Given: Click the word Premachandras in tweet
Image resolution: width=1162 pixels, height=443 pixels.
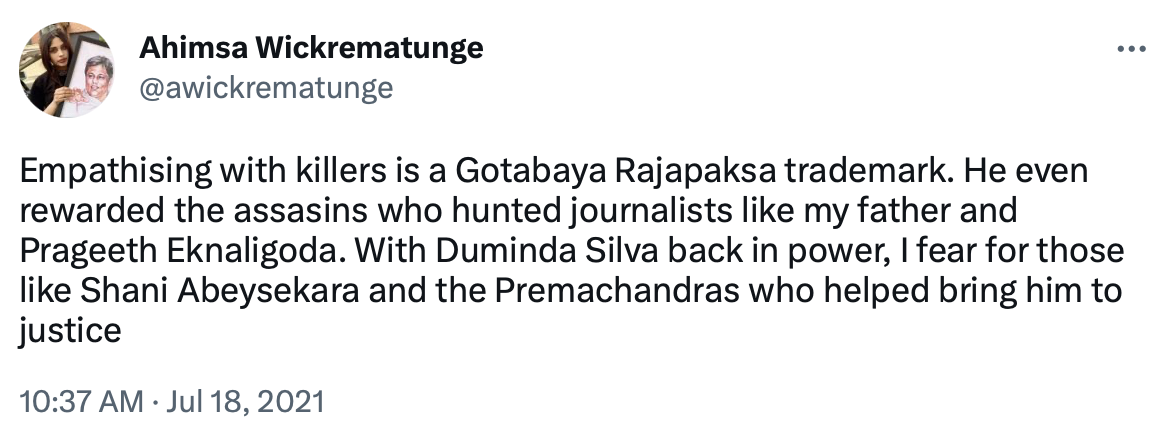Looking at the screenshot, I should 617,291.
